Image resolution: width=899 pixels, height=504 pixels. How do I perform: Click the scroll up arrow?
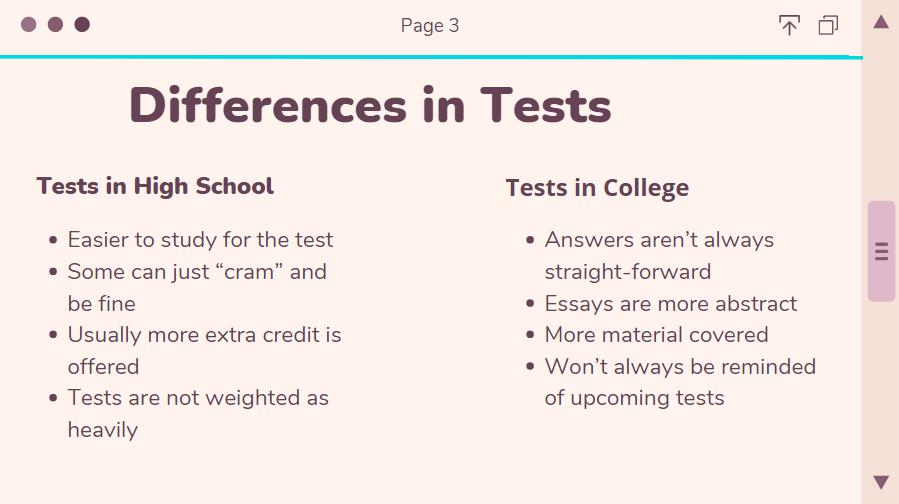[x=881, y=22]
